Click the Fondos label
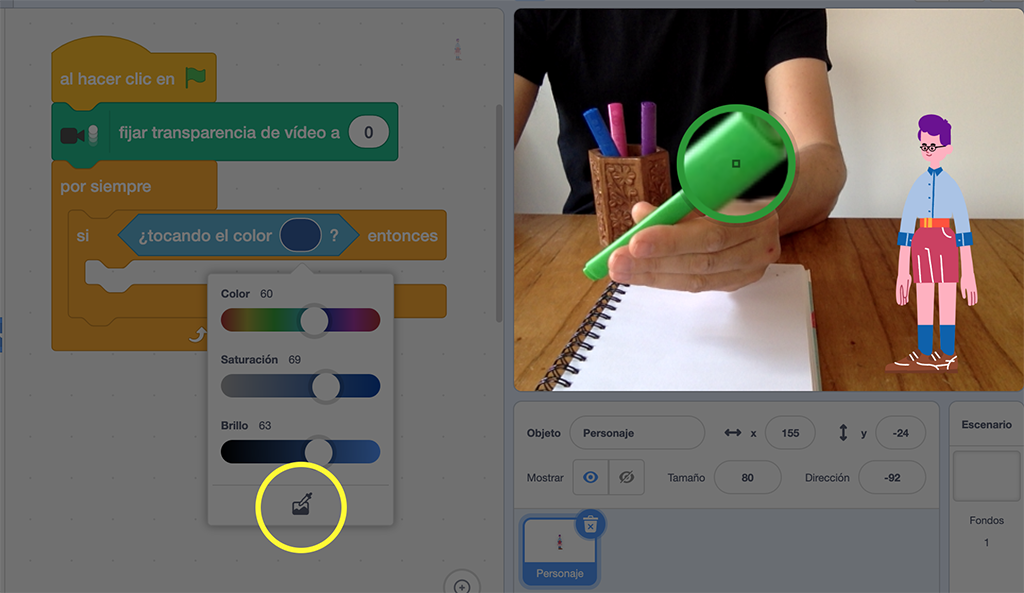 pyautogui.click(x=986, y=521)
